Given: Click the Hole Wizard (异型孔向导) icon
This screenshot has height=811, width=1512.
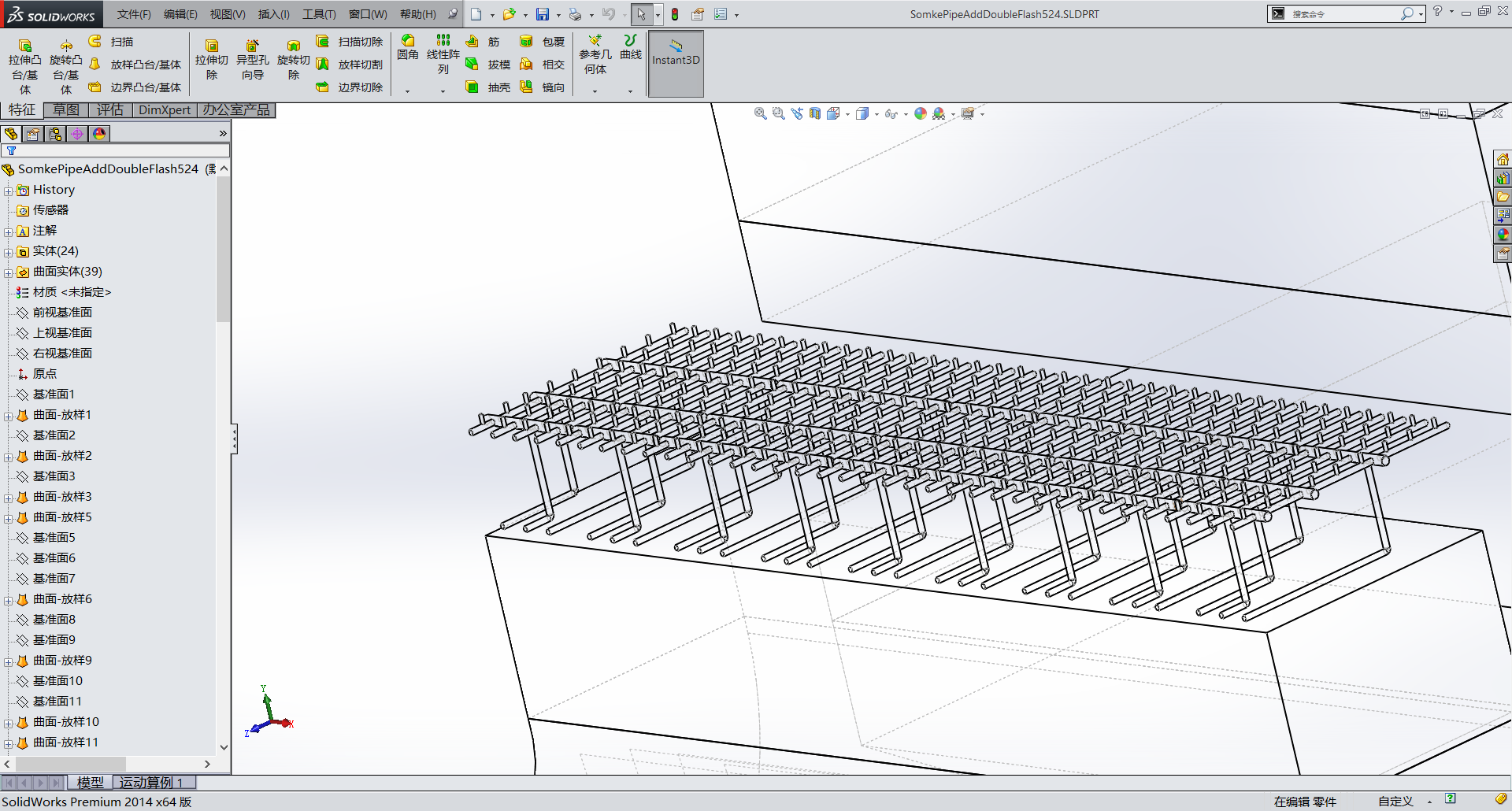Looking at the screenshot, I should pos(252,61).
